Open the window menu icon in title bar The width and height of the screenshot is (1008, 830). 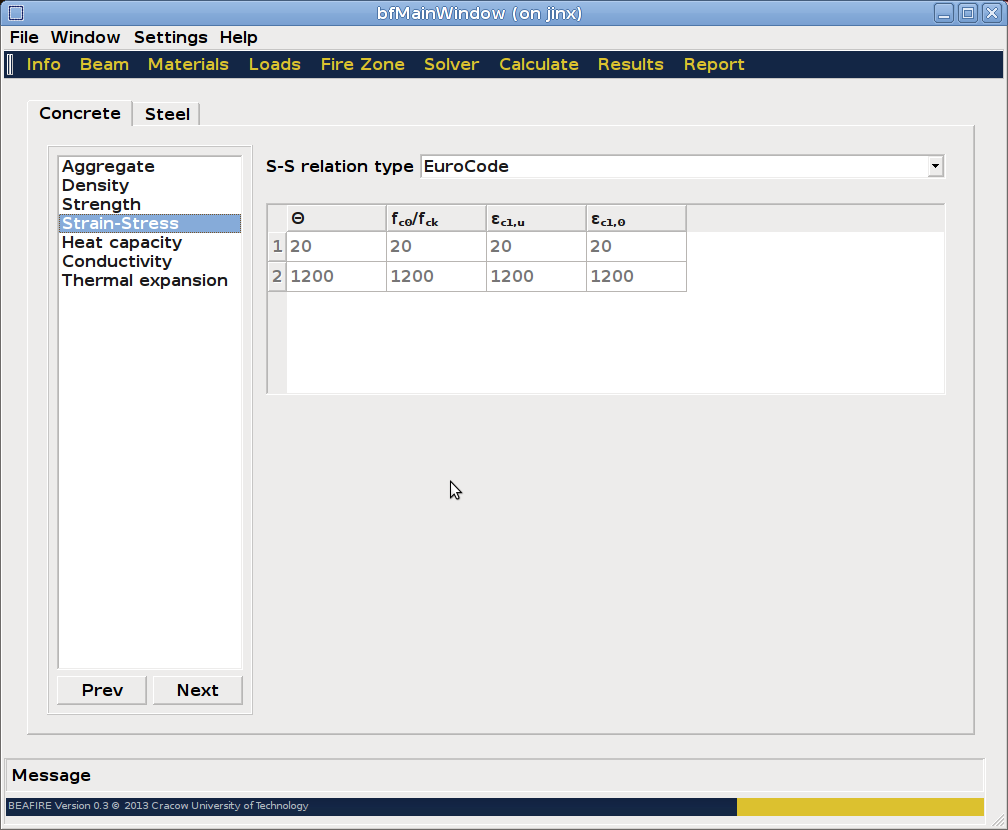point(15,13)
